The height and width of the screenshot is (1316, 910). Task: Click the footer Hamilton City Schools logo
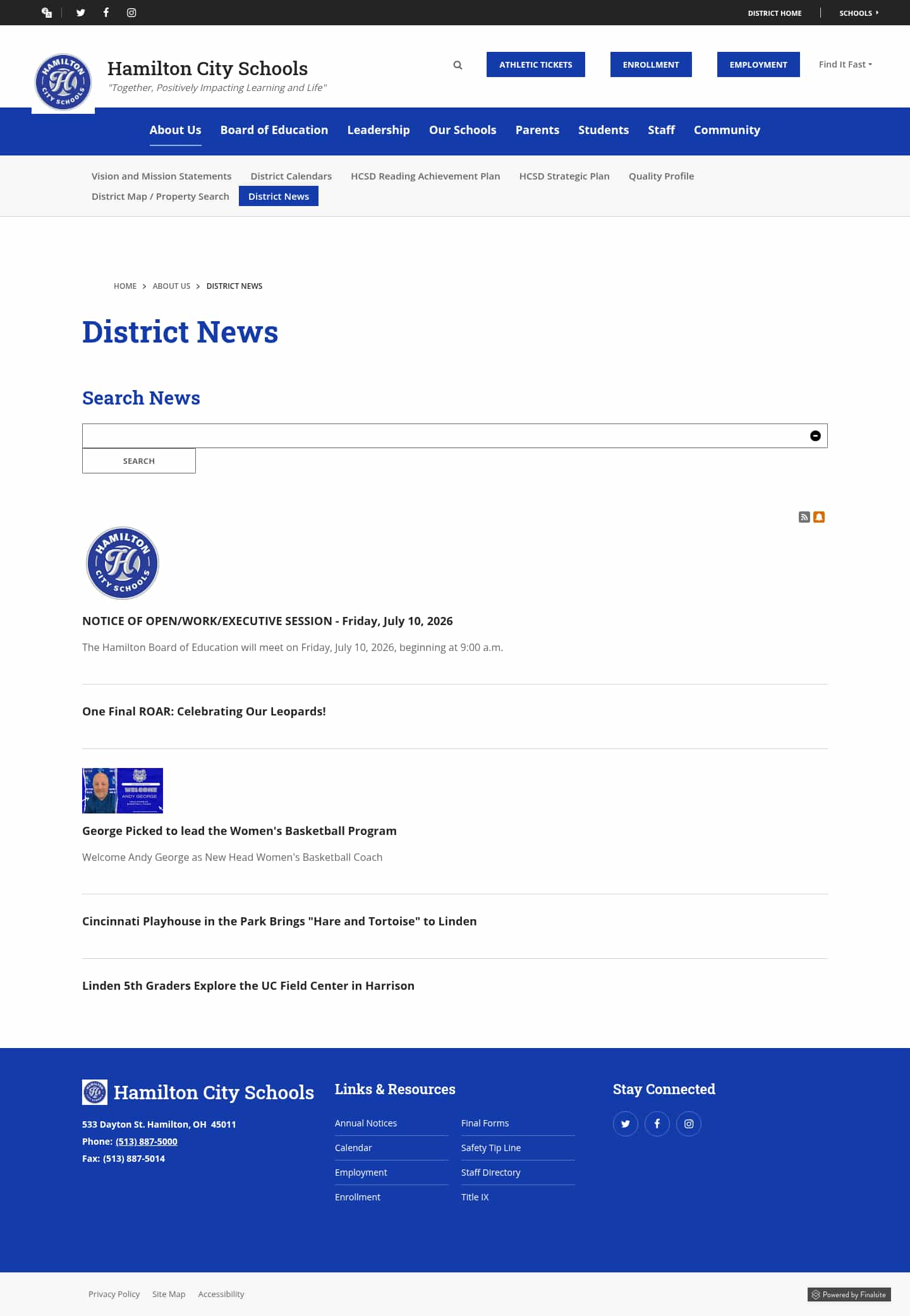[x=95, y=1092]
